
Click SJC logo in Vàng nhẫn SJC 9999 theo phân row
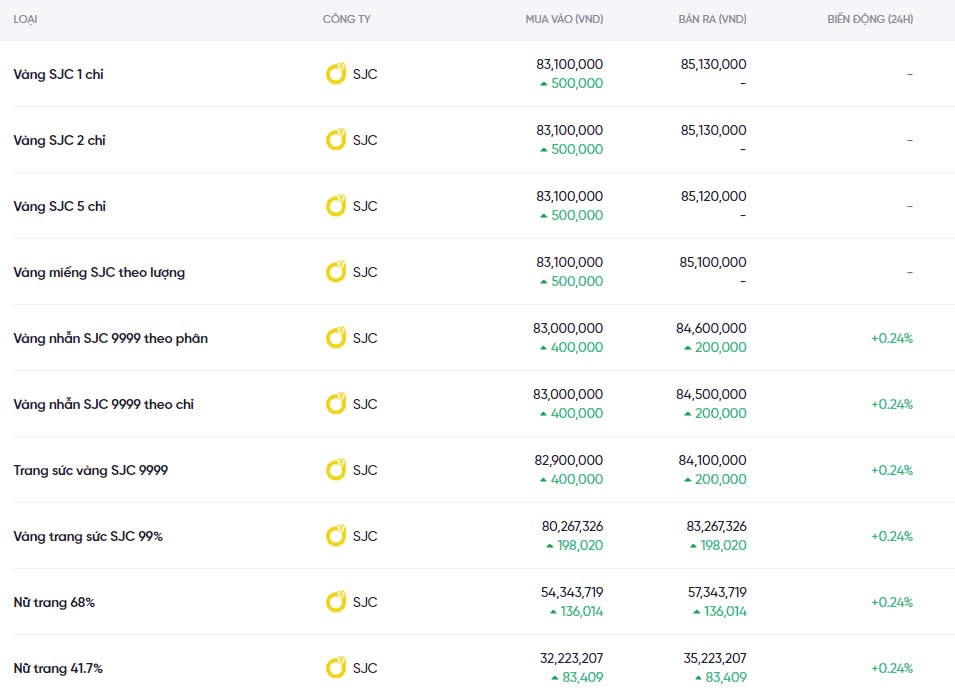pyautogui.click(x=336, y=338)
